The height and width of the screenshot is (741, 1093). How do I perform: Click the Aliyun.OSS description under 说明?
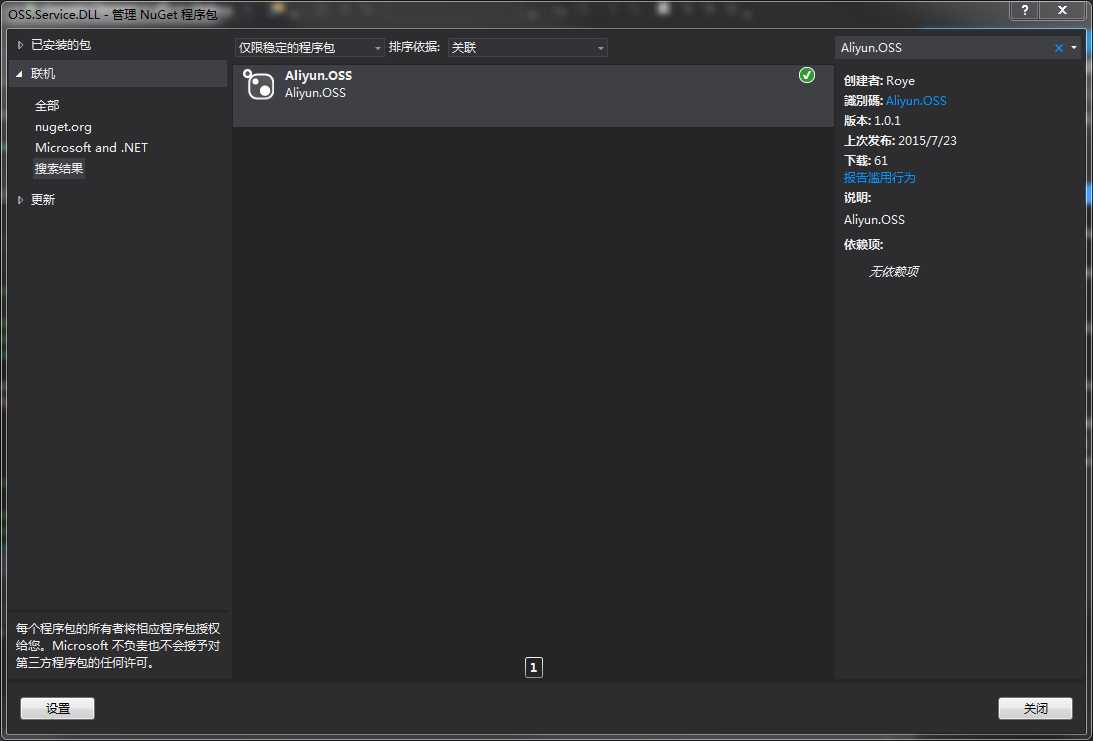pyautogui.click(x=874, y=220)
